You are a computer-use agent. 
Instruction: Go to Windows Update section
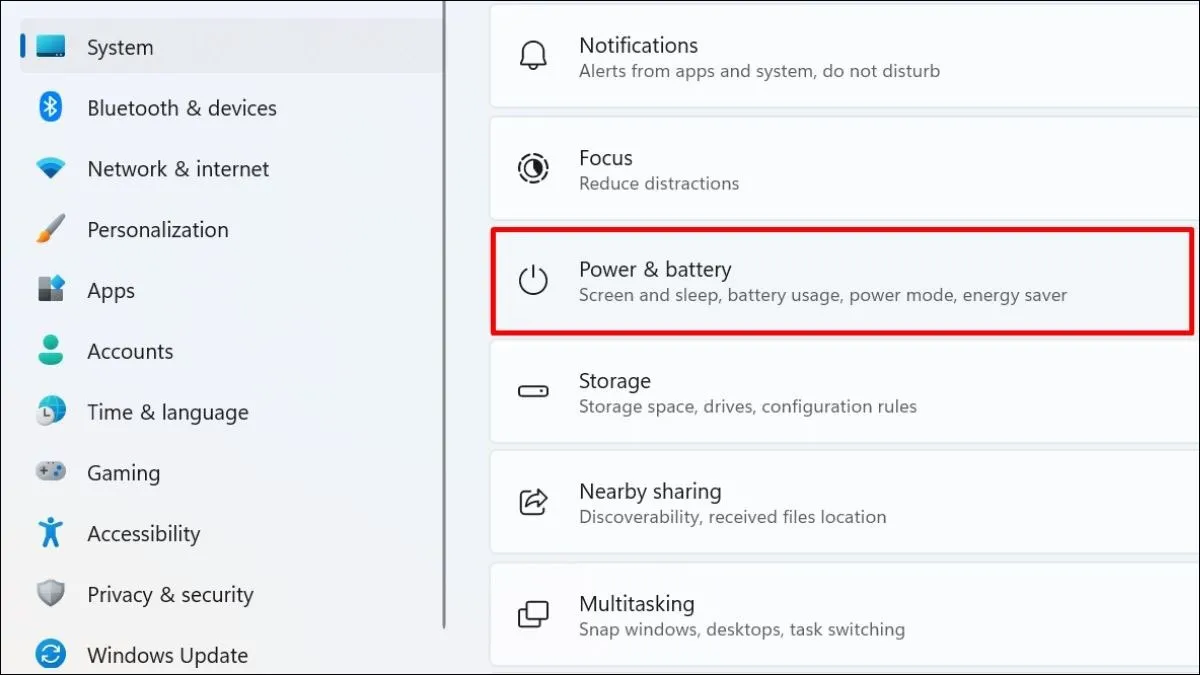(x=167, y=655)
